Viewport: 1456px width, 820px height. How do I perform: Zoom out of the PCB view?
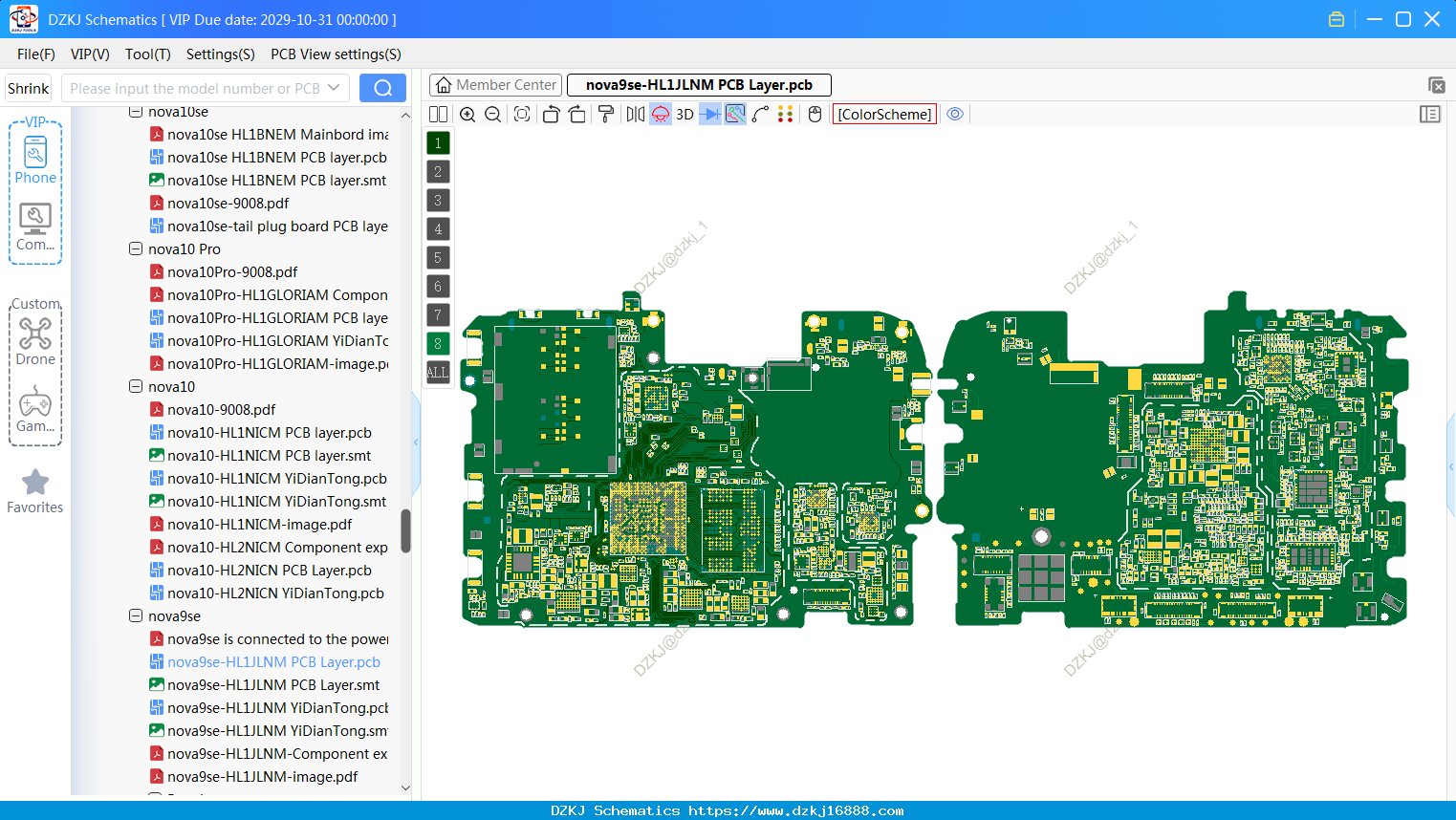[493, 115]
